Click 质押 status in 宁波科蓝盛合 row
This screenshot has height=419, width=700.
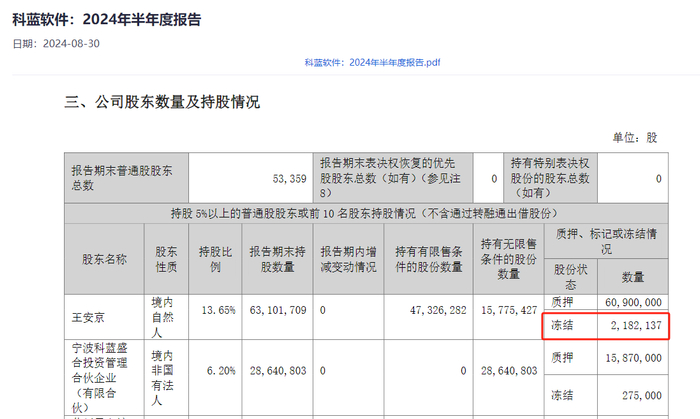click(x=562, y=357)
